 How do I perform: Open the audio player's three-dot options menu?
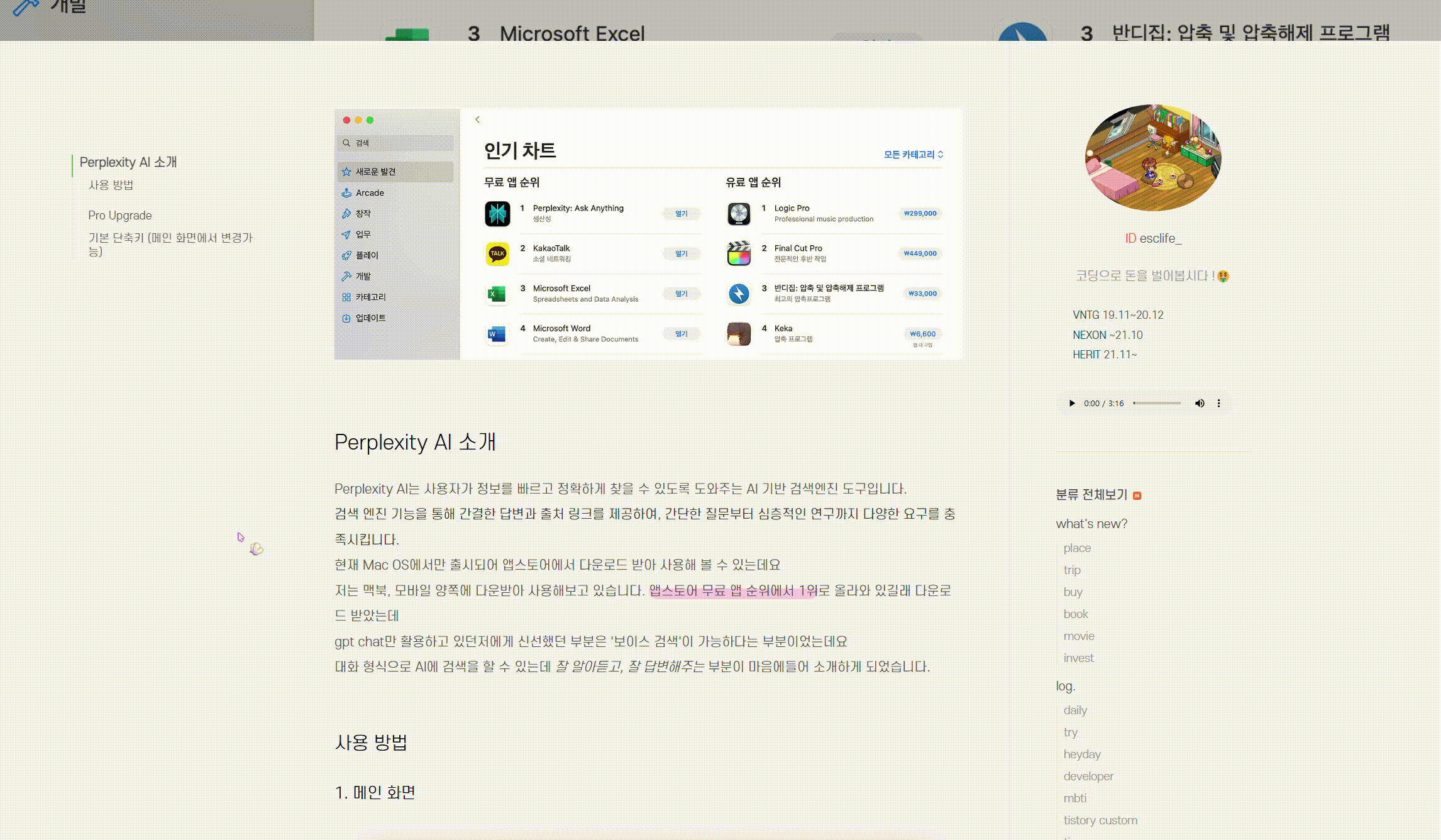1218,404
